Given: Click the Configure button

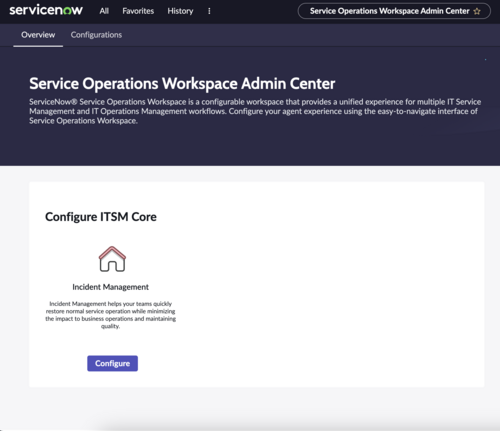Looking at the screenshot, I should [x=112, y=363].
